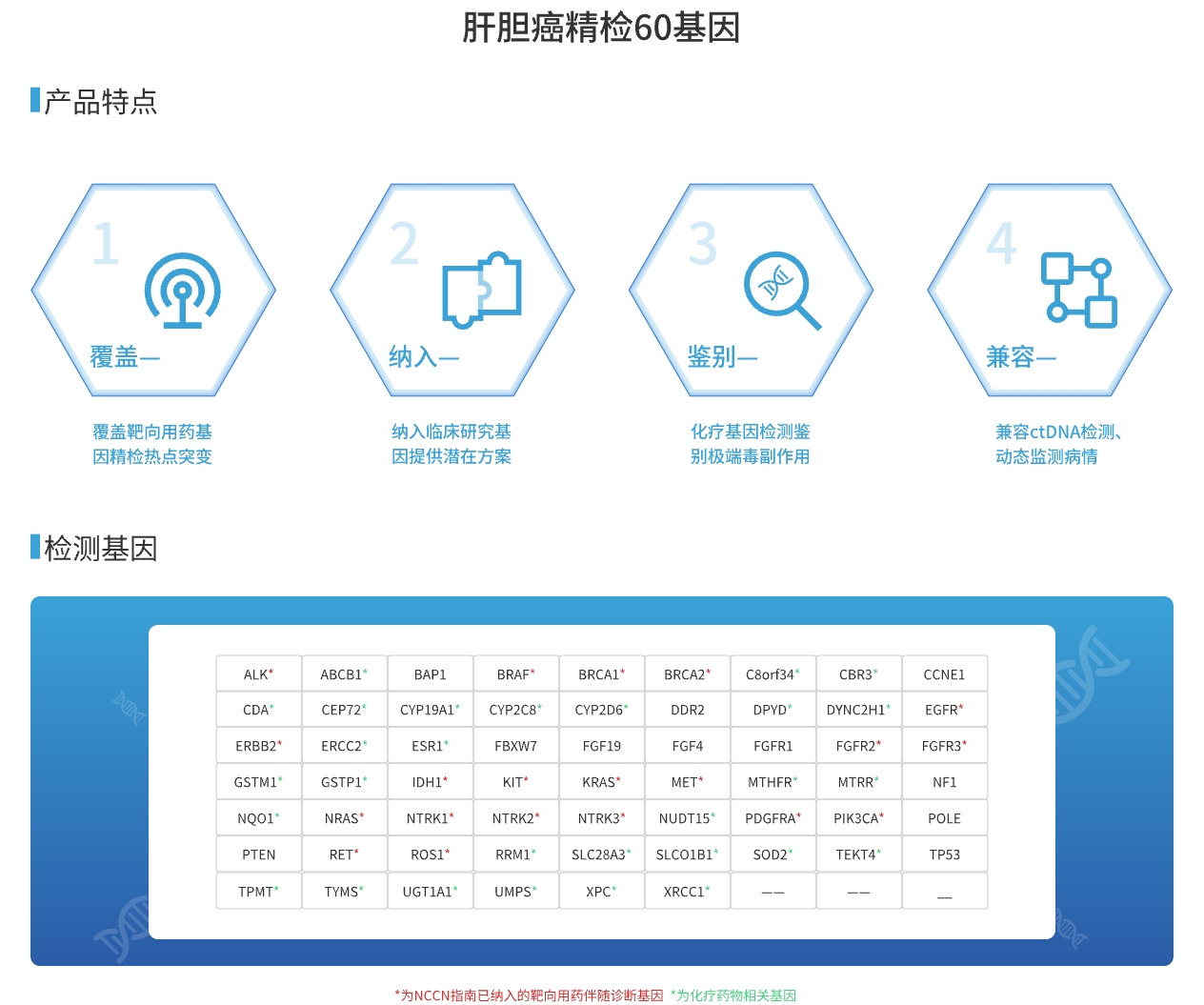Select the 覆盖靶向用药基因 feature description
This screenshot has height=1005, width=1204.
(x=152, y=444)
